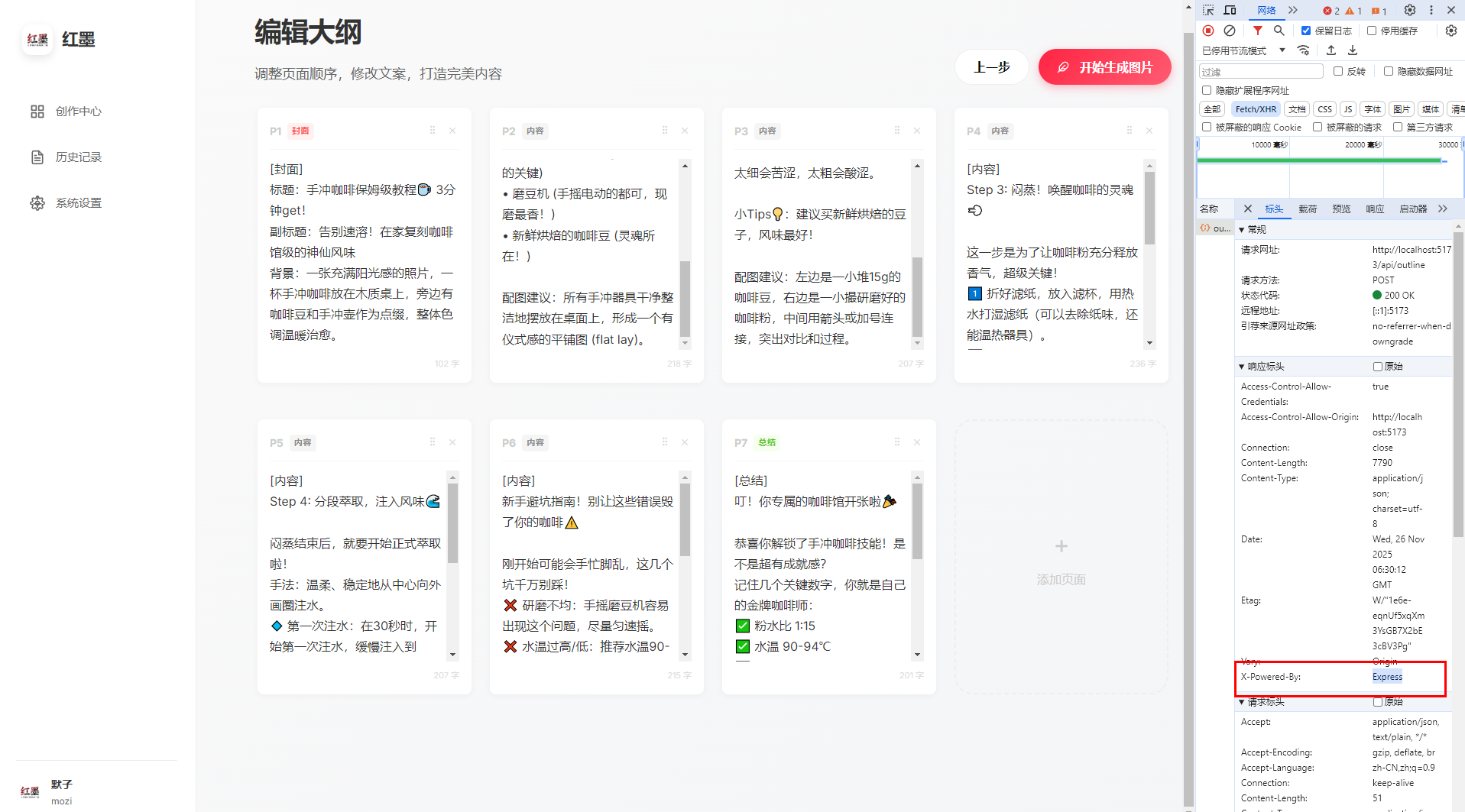Viewport: 1465px width, 812px height.
Task: Click the drag handle on card P5
Action: point(433,442)
